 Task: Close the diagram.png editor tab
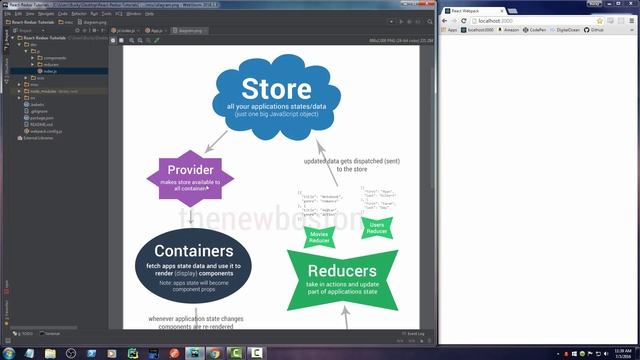(206, 31)
